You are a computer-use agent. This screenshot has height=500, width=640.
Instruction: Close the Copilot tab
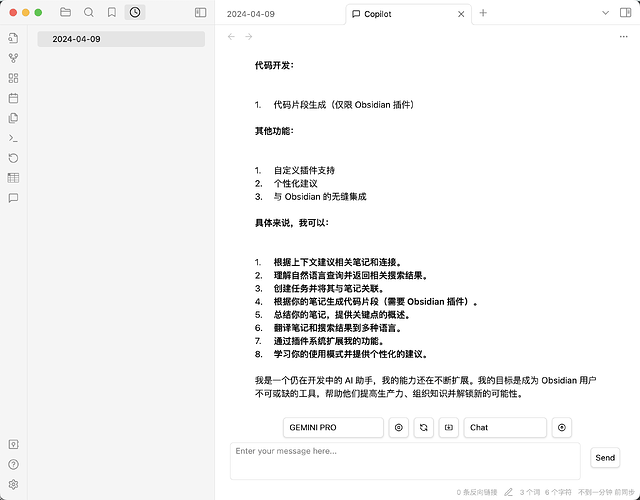[461, 14]
